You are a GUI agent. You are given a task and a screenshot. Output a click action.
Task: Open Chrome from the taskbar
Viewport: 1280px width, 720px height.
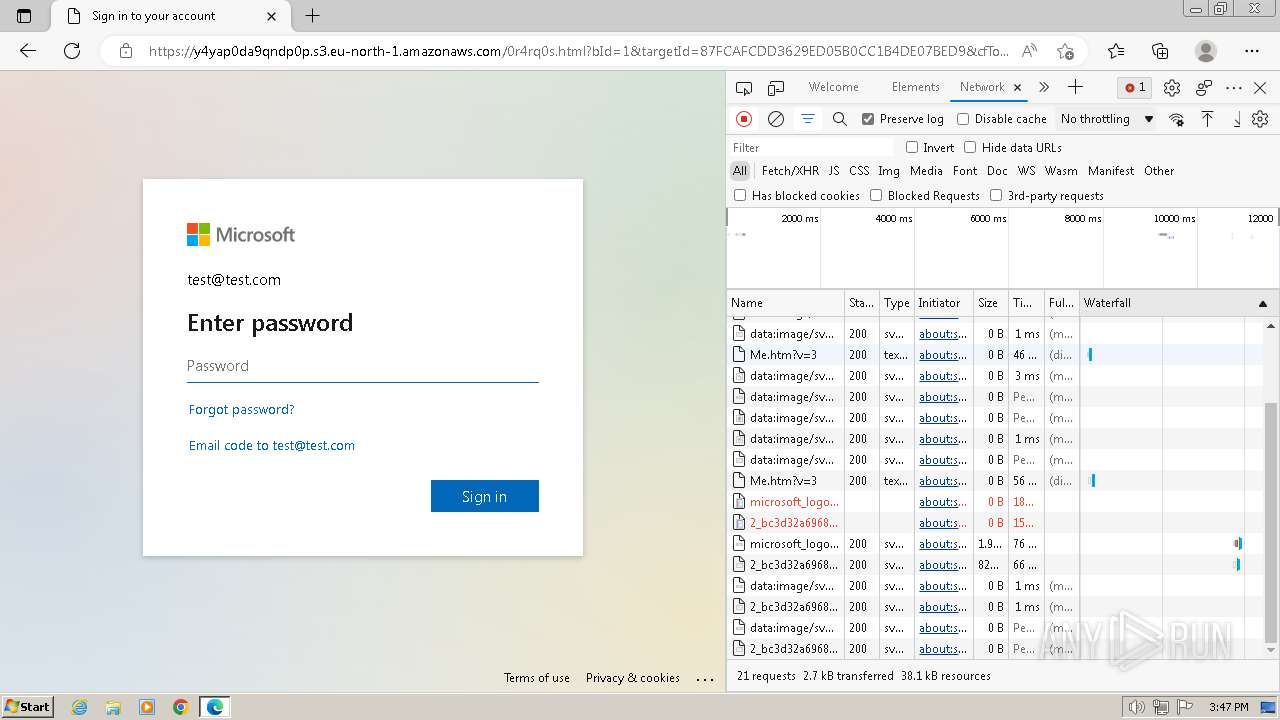180,707
